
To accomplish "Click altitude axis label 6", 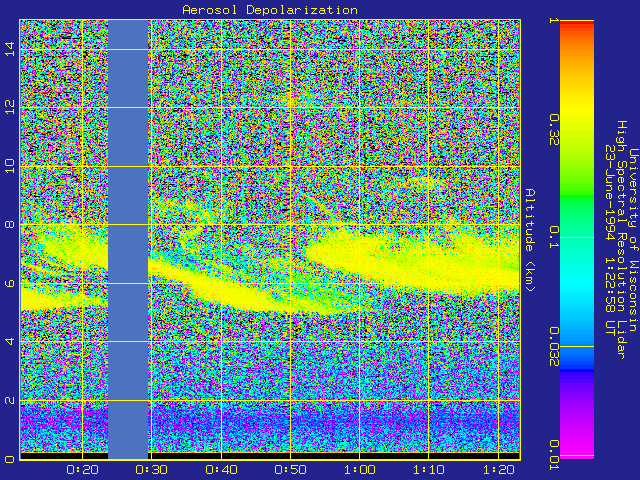I will (x=10, y=283).
